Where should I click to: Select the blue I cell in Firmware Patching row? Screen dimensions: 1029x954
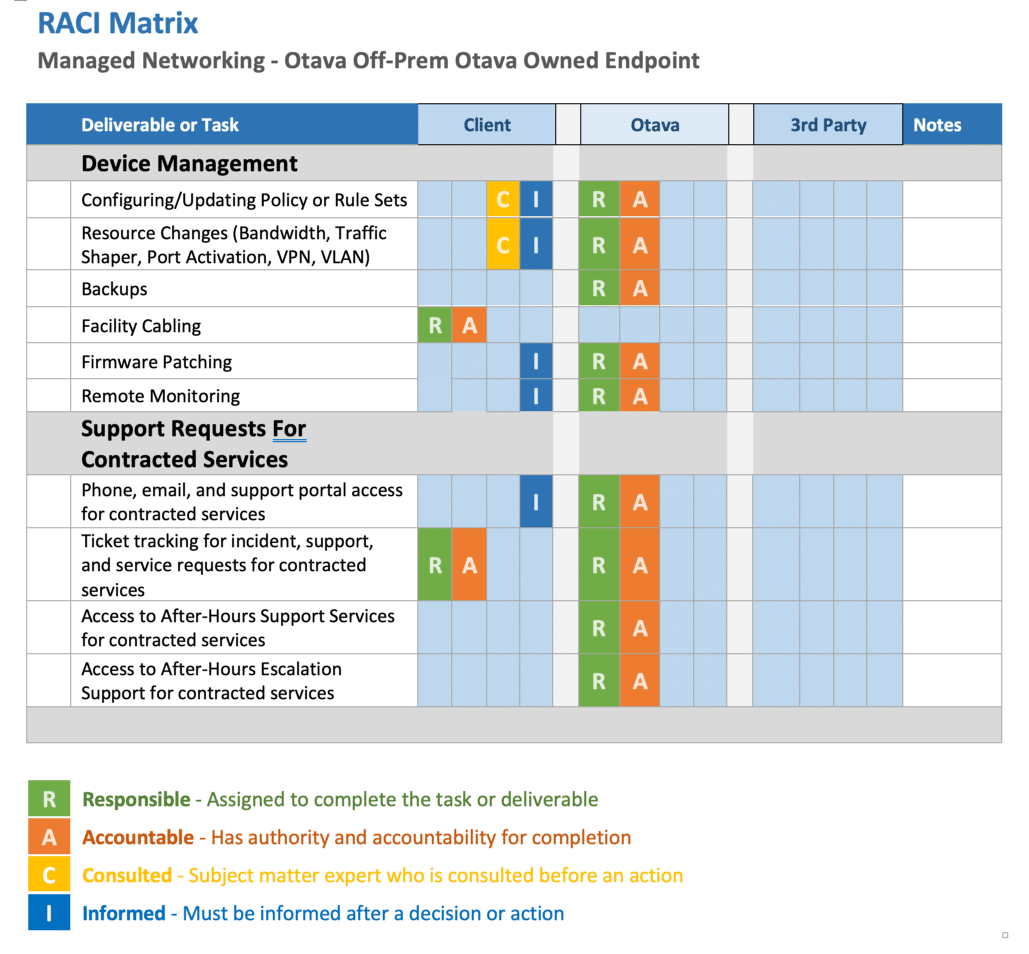tap(536, 361)
